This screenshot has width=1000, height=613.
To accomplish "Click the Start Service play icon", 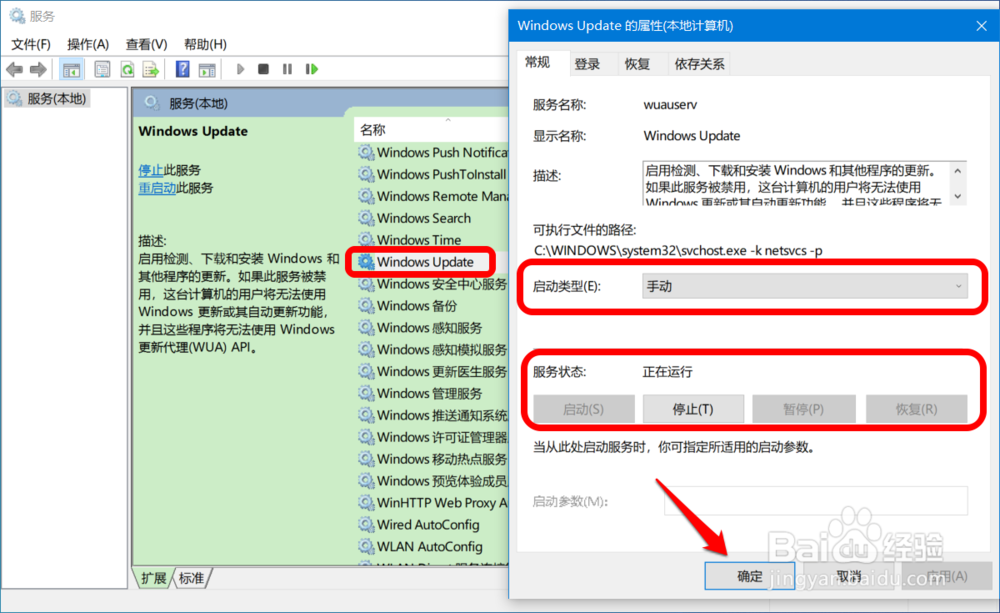I will tap(240, 69).
